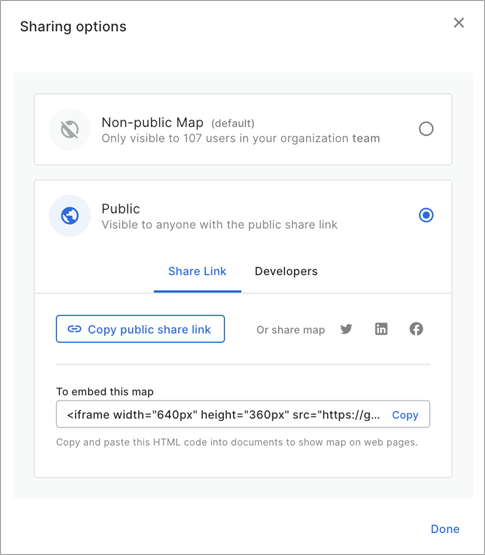Focus the iframe embed code field
Screen dimensions: 485x555
(x=243, y=414)
